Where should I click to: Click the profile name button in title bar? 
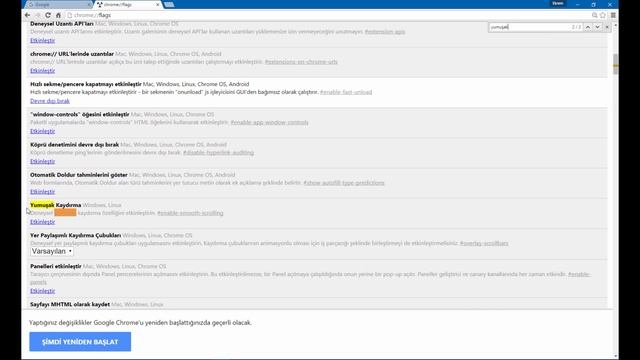point(558,3)
